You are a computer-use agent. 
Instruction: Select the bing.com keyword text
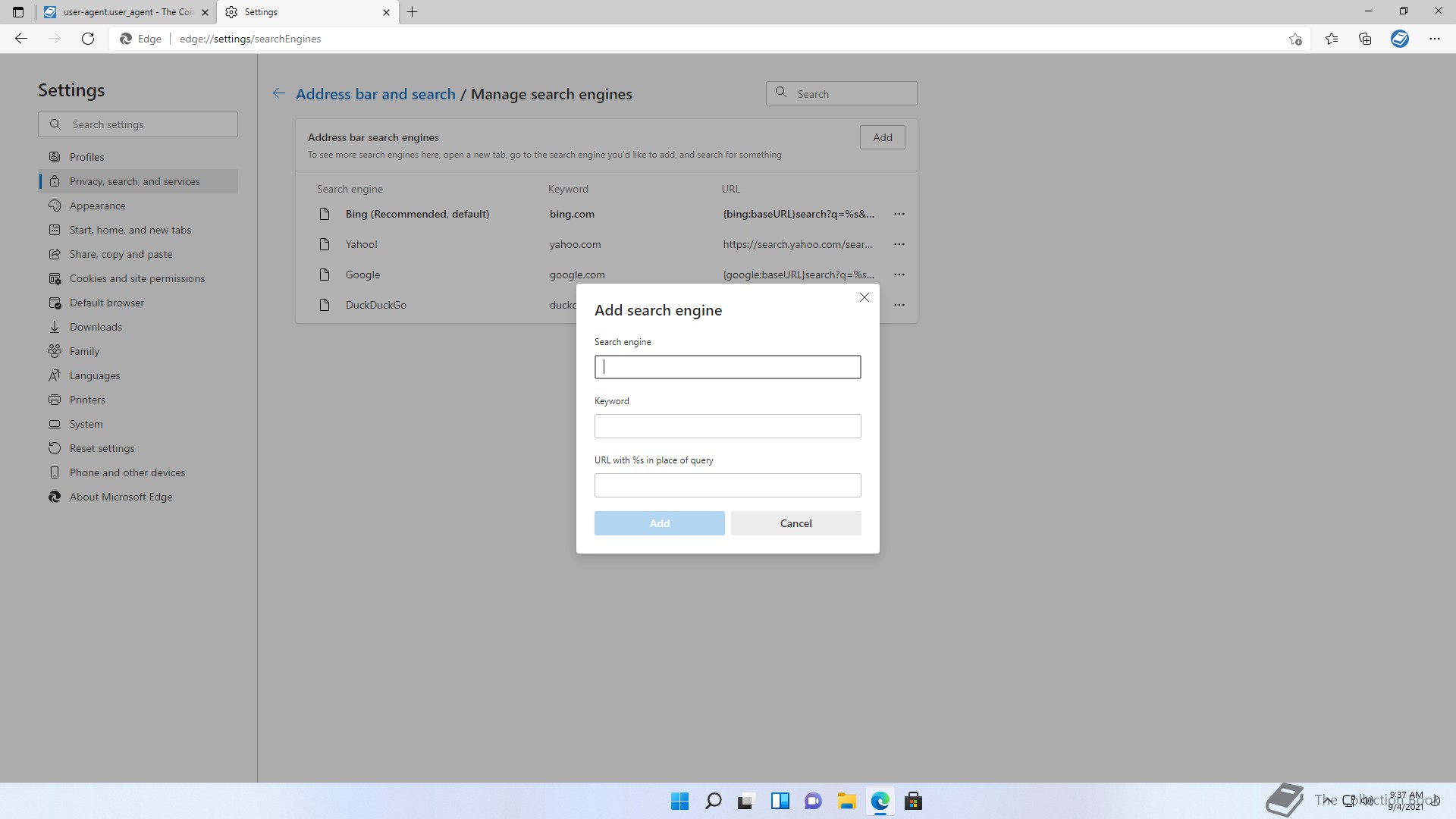tap(572, 214)
